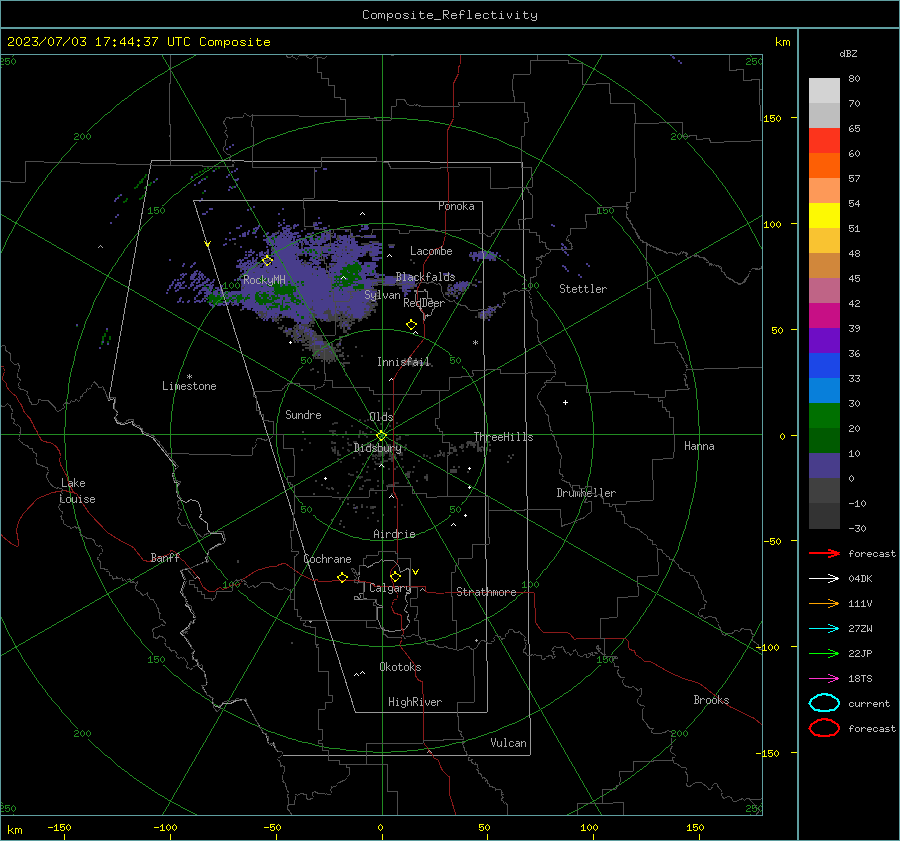Click the Blackfalds town label
The width and height of the screenshot is (900, 841).
point(425,277)
